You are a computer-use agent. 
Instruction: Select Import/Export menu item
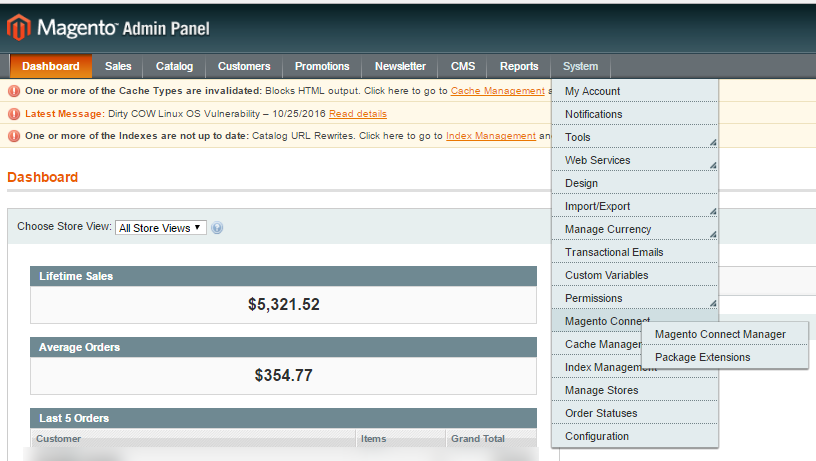click(x=635, y=206)
